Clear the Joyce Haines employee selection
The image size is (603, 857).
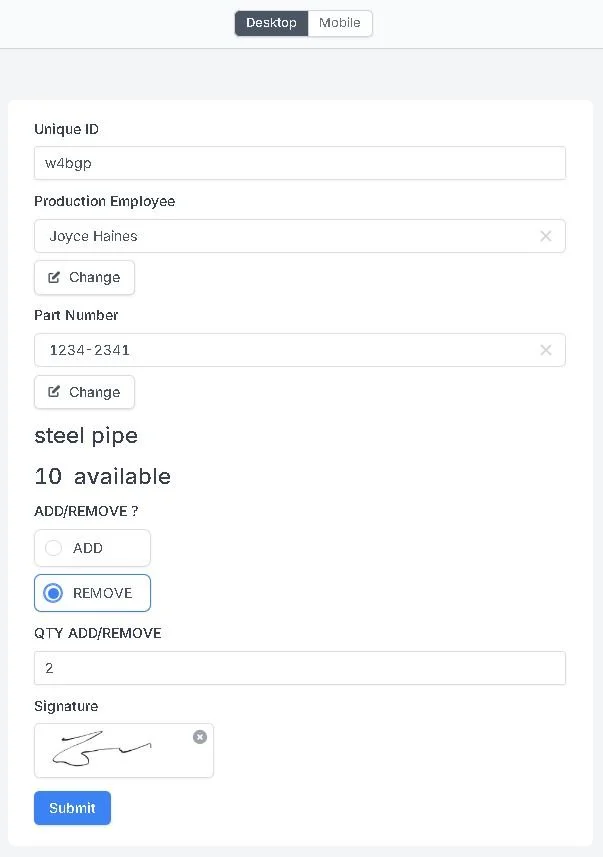point(545,236)
